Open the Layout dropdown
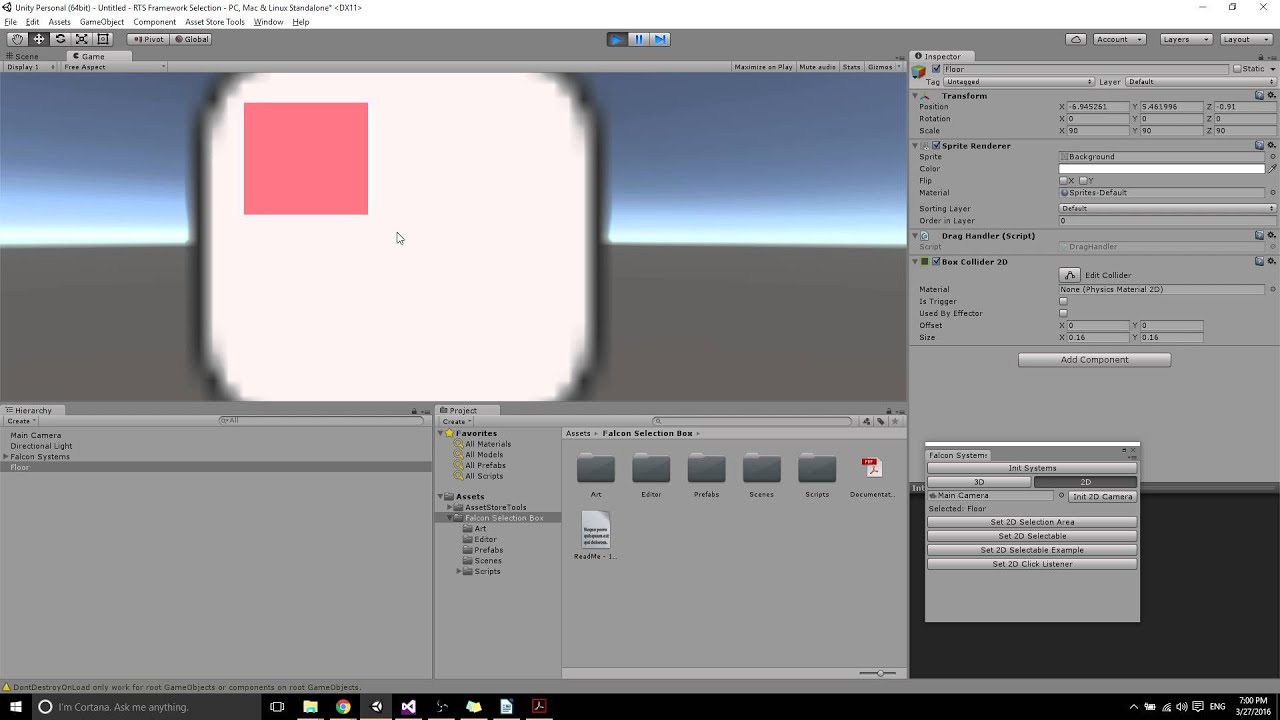The image size is (1280, 720). click(x=1245, y=39)
